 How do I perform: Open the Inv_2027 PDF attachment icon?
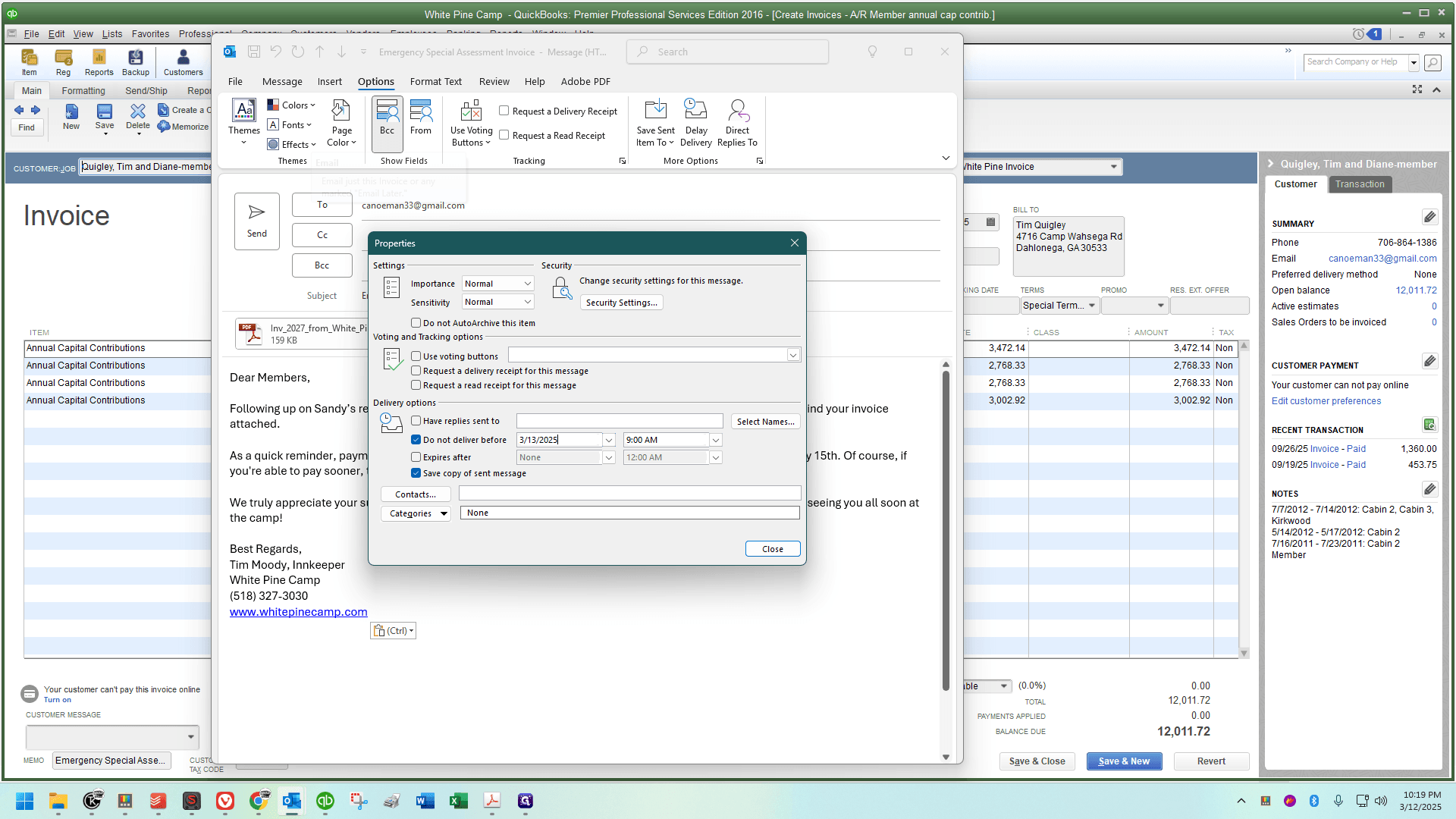[251, 334]
